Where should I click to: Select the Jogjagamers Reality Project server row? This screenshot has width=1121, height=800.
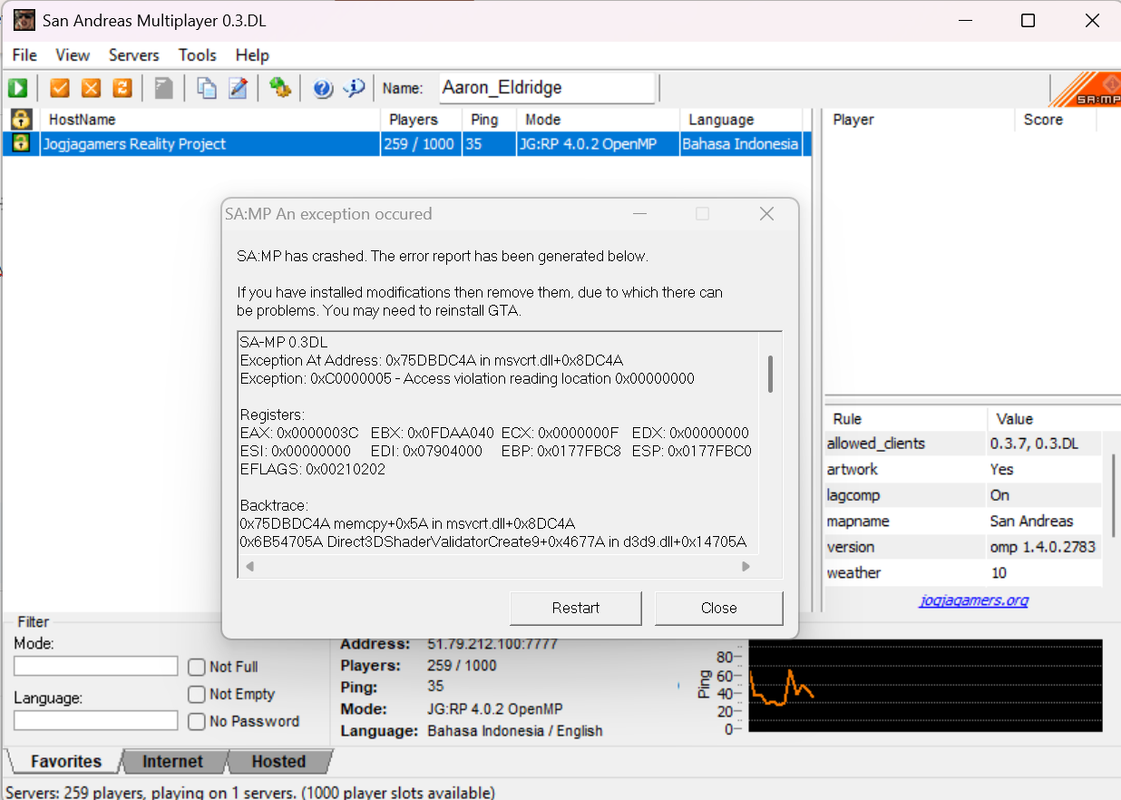click(406, 144)
